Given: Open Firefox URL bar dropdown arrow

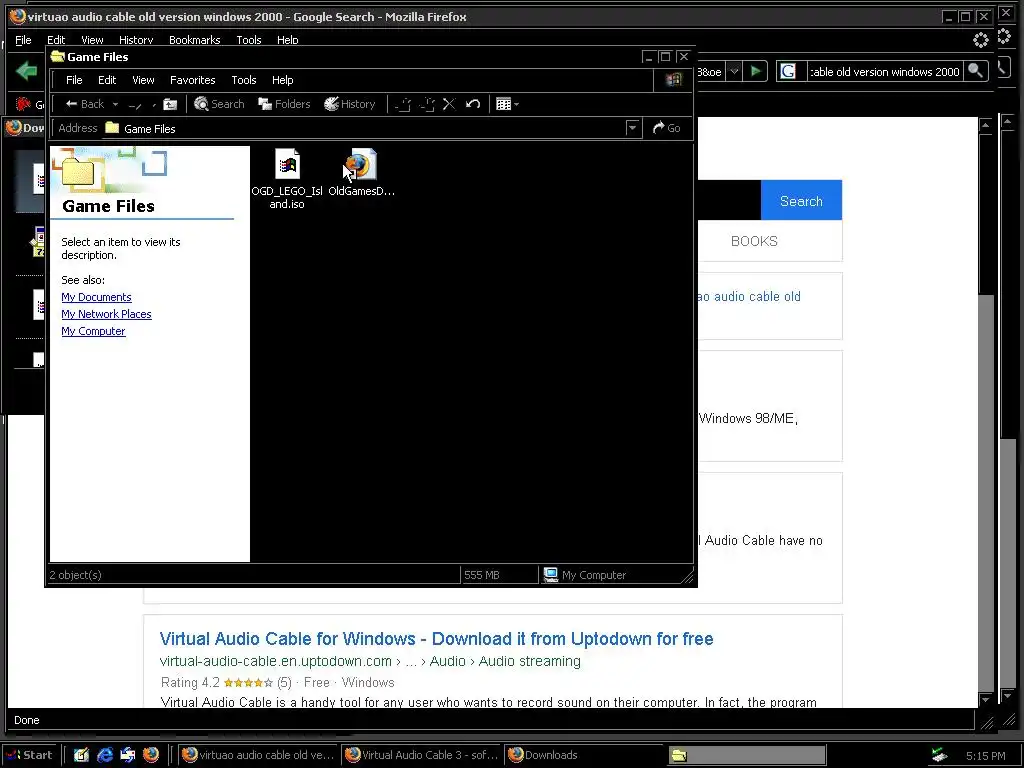Looking at the screenshot, I should point(734,71).
